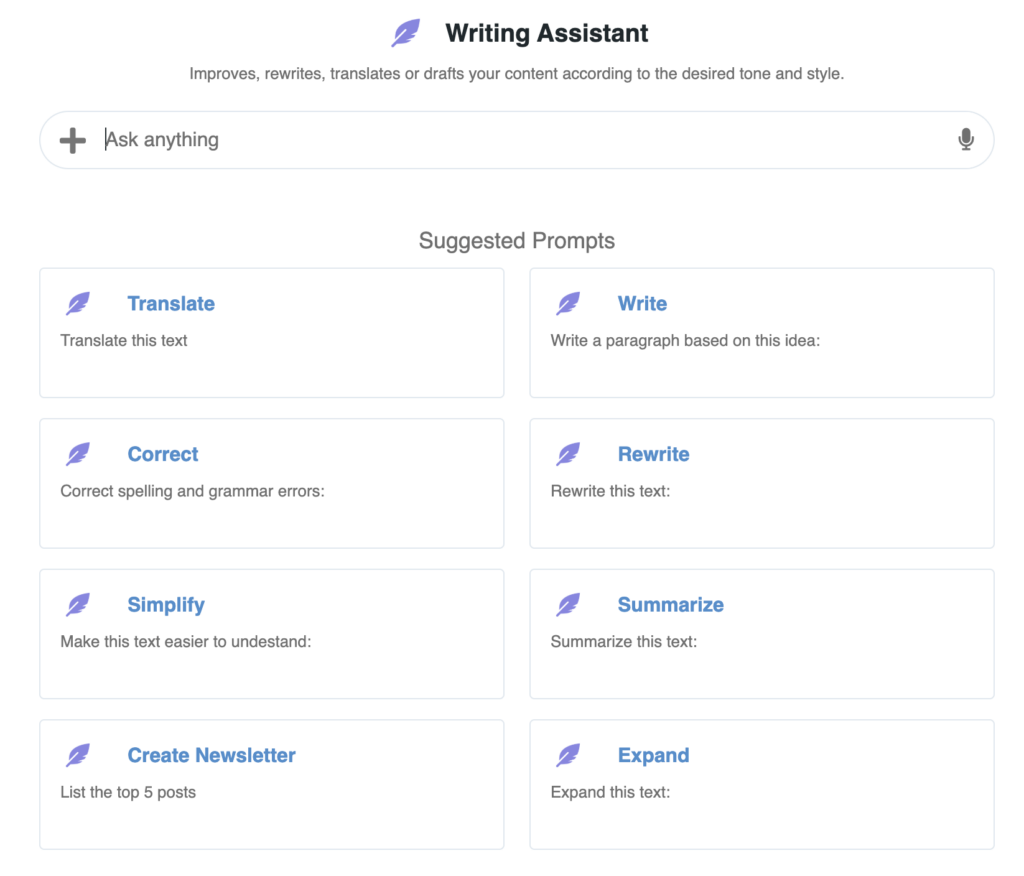Focus the Ask anything input field
The width and height of the screenshot is (1024, 876).
[x=520, y=140]
